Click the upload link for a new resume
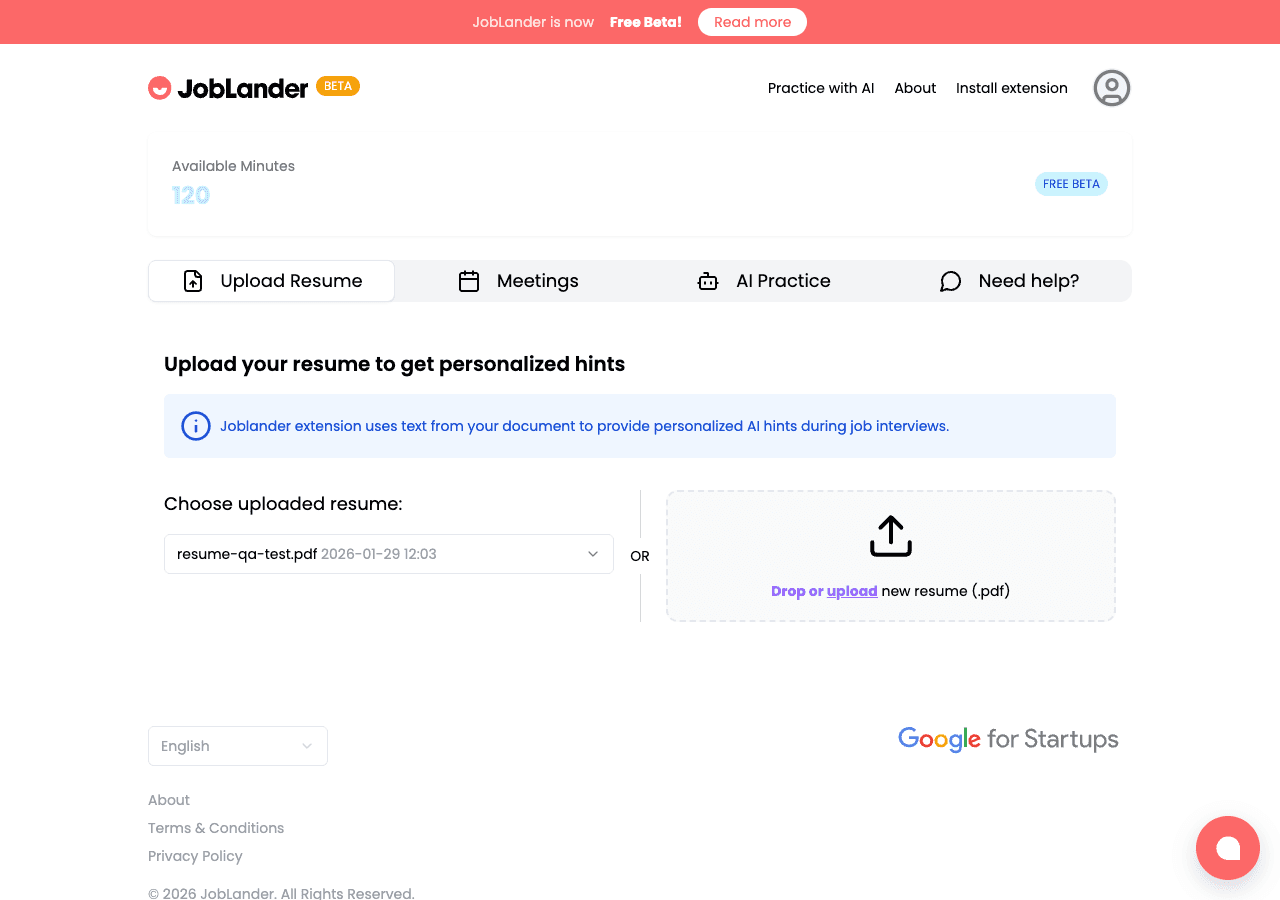This screenshot has height=900, width=1280. (x=852, y=591)
